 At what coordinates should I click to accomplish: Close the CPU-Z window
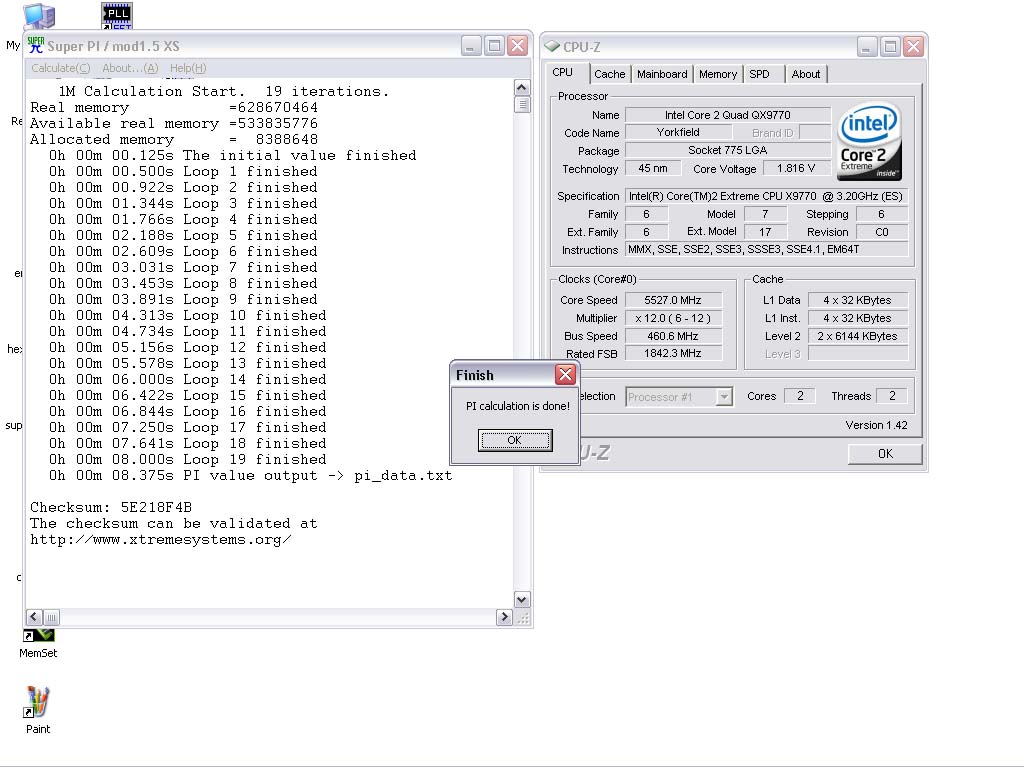coord(914,47)
